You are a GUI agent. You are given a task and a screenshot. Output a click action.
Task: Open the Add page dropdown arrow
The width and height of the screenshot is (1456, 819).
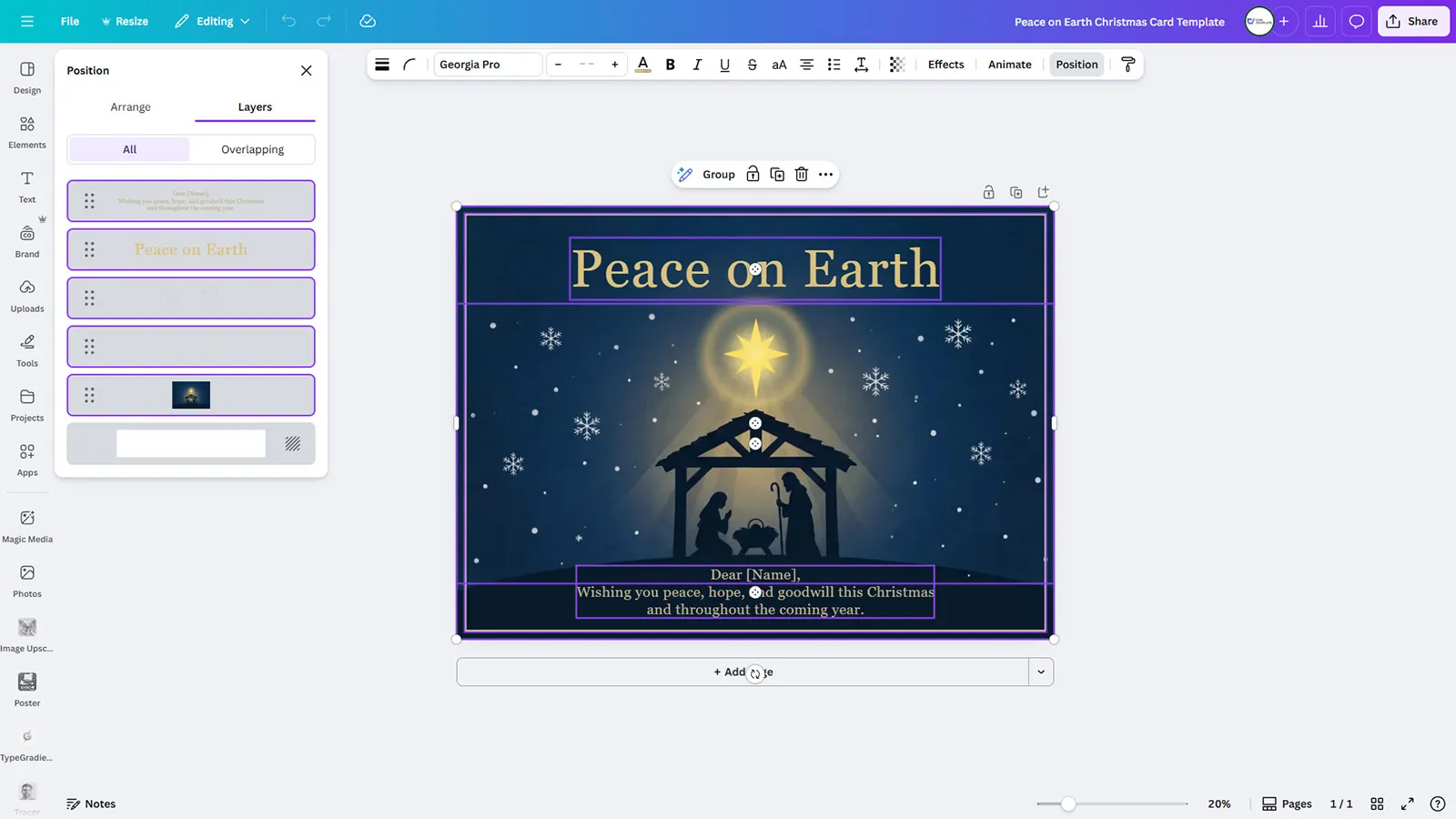1040,672
